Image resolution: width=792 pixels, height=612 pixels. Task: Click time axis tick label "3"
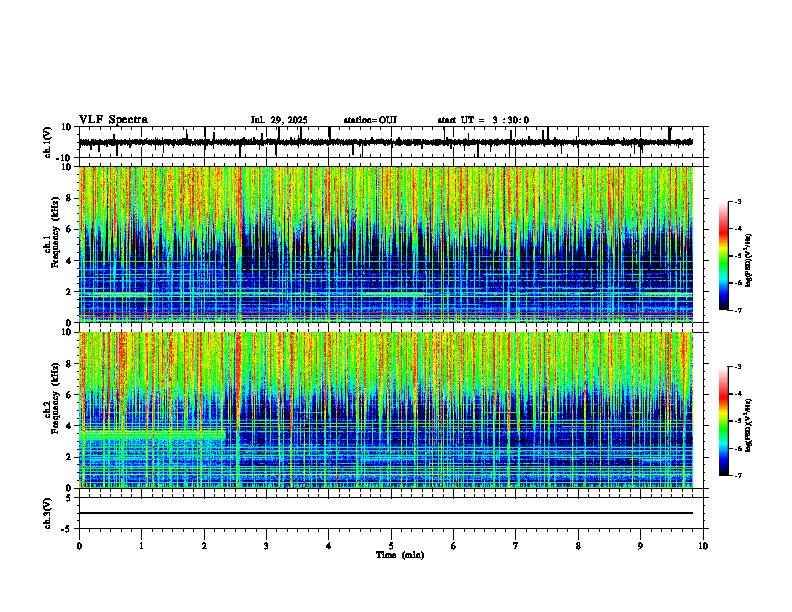tap(266, 546)
